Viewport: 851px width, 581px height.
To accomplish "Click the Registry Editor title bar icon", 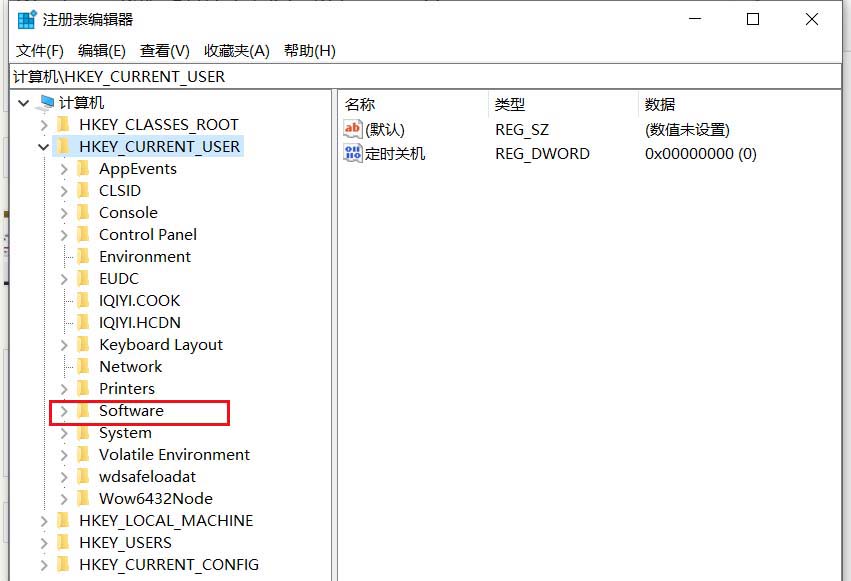I will 27,20.
